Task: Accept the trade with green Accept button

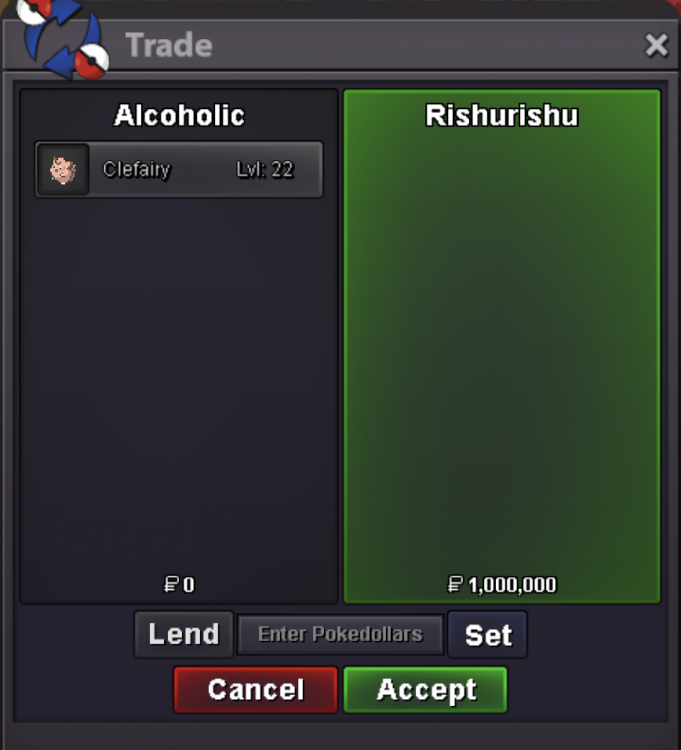Action: coord(425,690)
